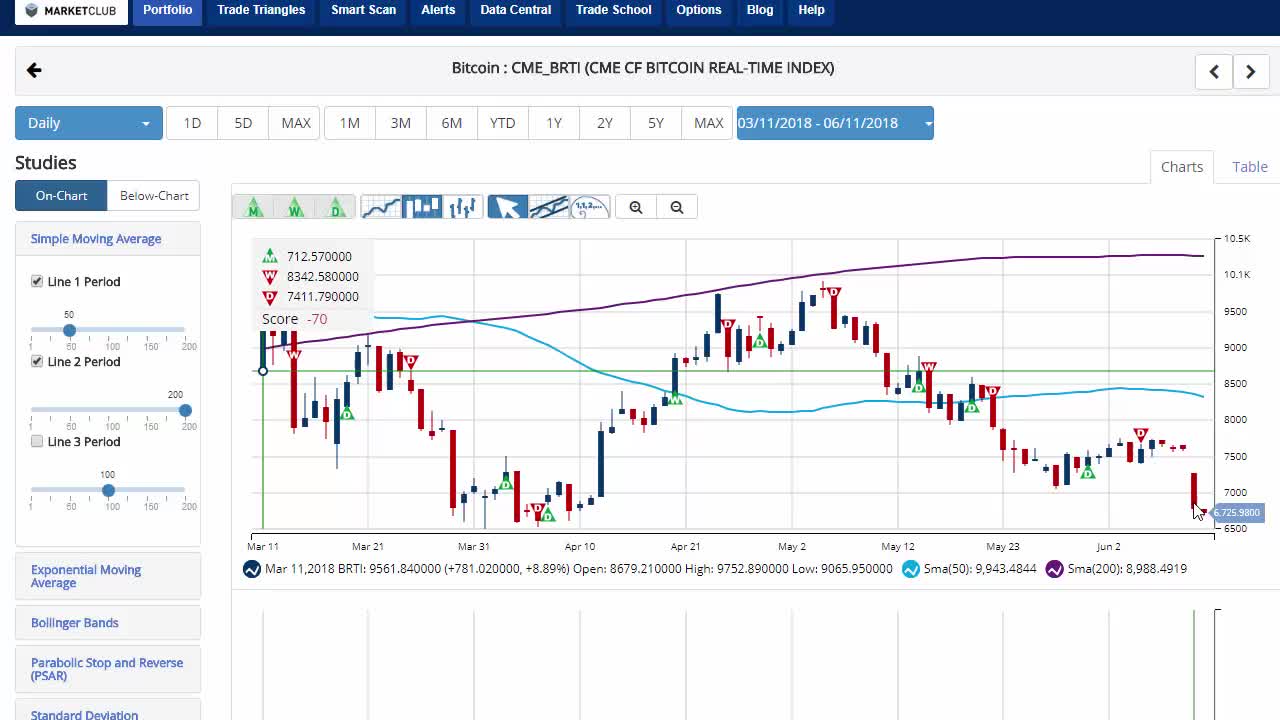Disable the Line 1 Period checkbox
This screenshot has height=720, width=1280.
click(37, 282)
